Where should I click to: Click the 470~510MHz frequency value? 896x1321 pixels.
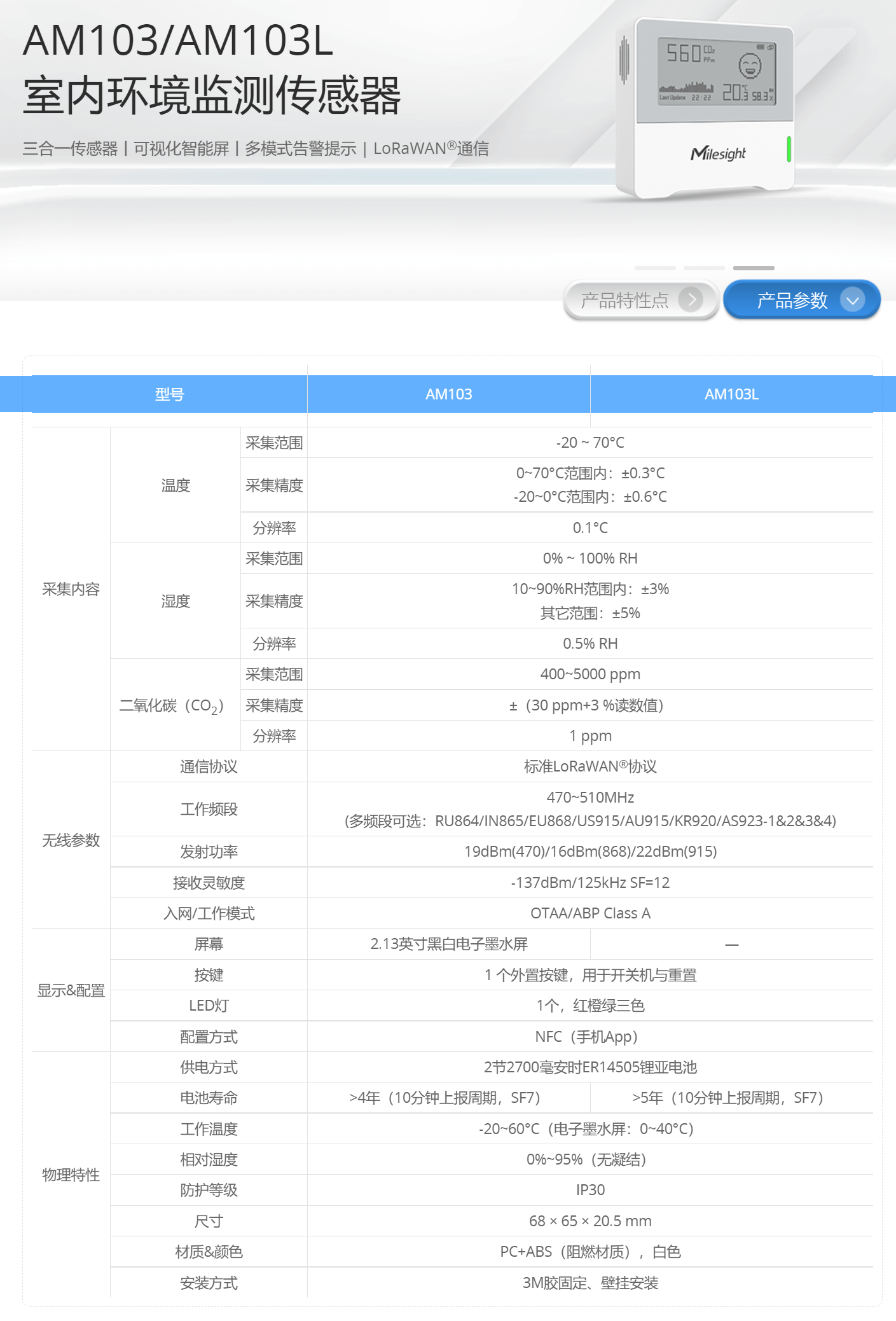tap(590, 798)
